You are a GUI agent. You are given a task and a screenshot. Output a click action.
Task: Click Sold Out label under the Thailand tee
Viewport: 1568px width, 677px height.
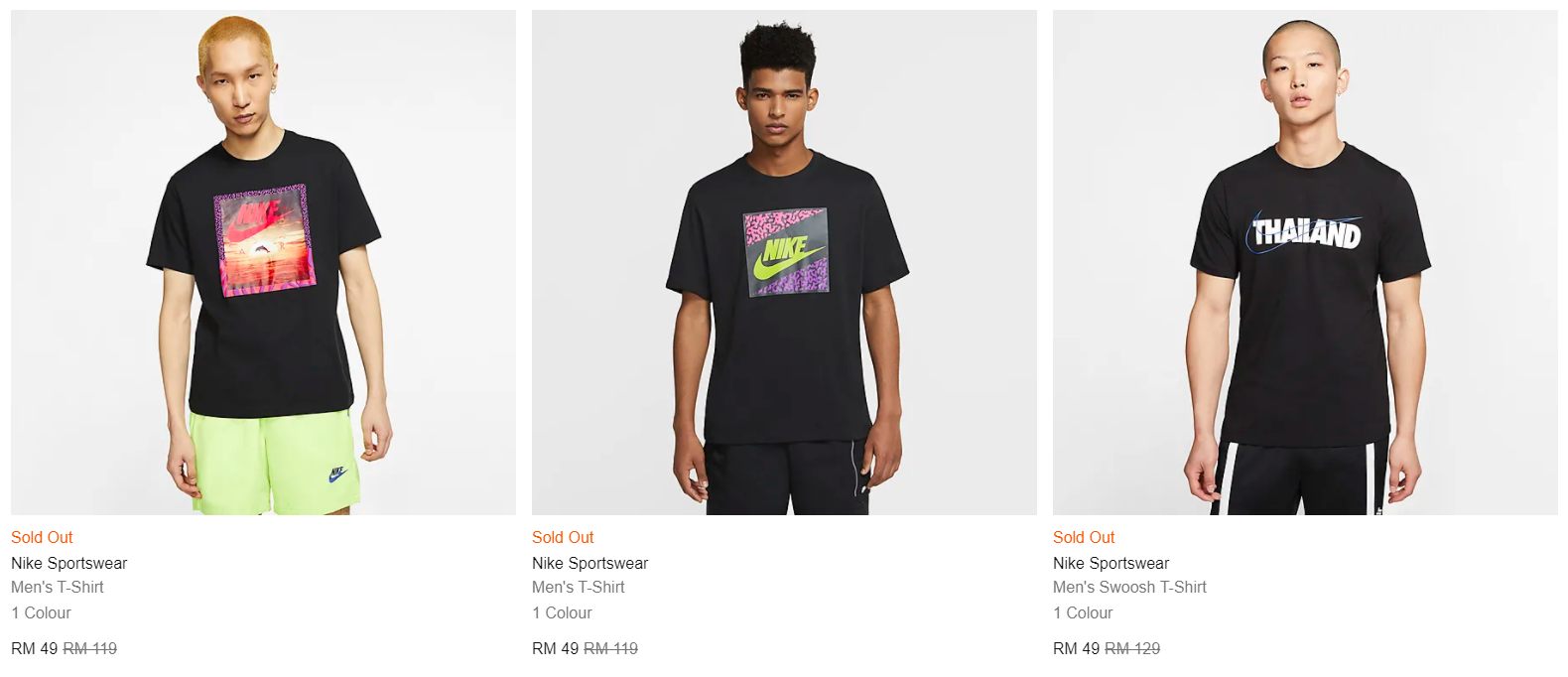pos(1084,537)
